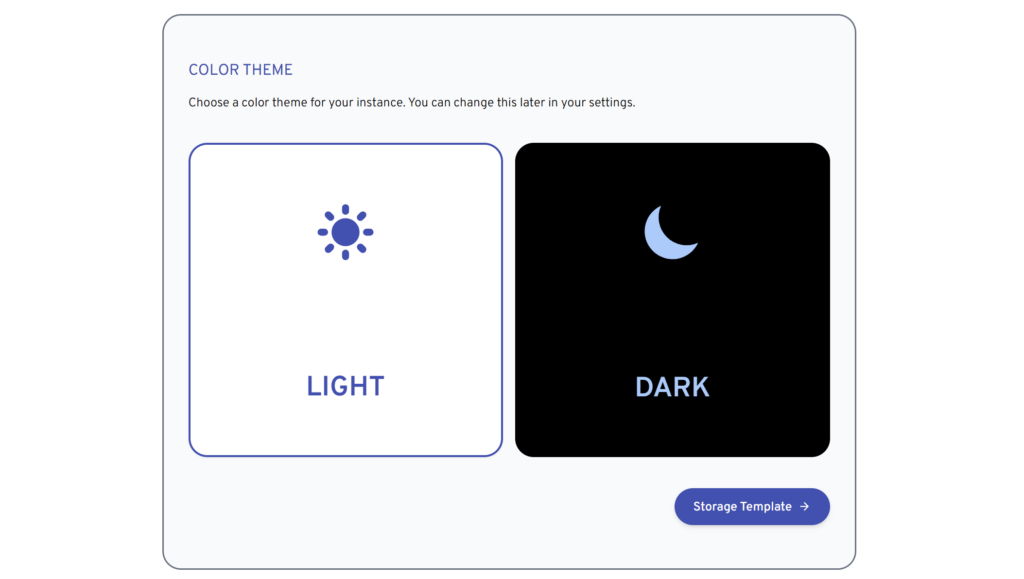Screen dimensions: 1024x579
Task: Click the LIGHT label text
Action: click(345, 387)
